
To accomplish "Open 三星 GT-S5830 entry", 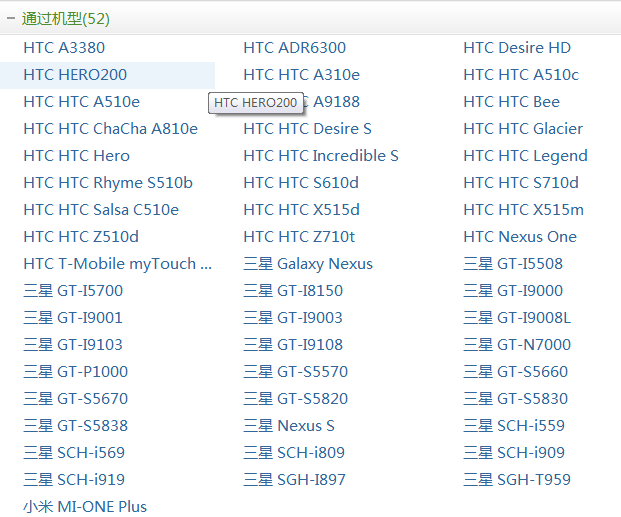I will 516,398.
